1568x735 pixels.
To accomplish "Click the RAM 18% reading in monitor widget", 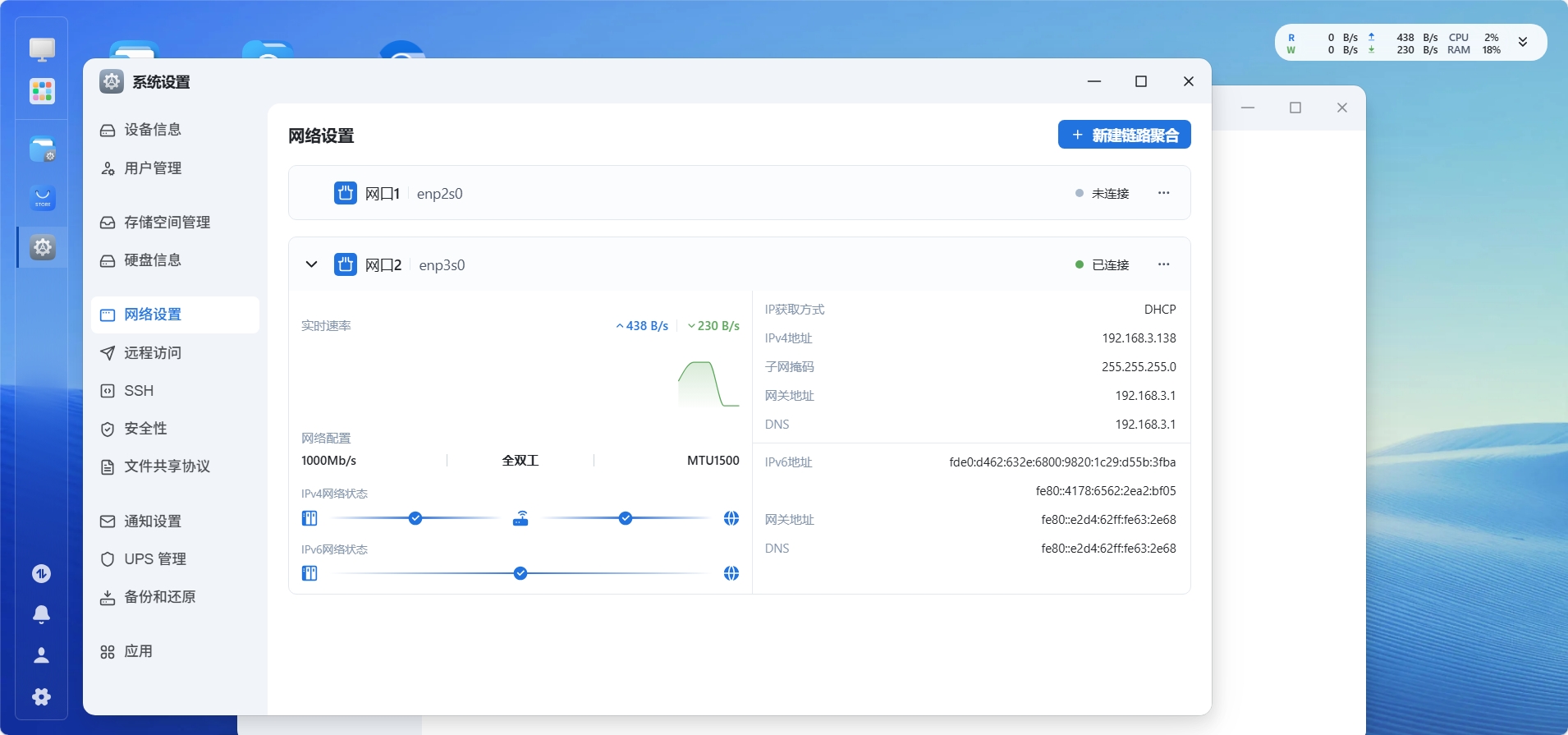I will coord(1474,50).
